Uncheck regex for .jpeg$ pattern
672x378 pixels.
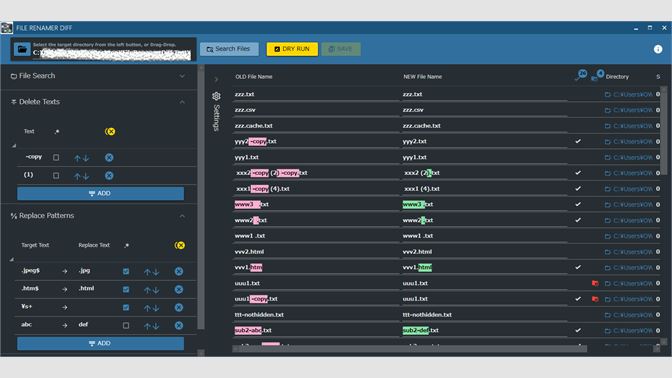click(126, 271)
